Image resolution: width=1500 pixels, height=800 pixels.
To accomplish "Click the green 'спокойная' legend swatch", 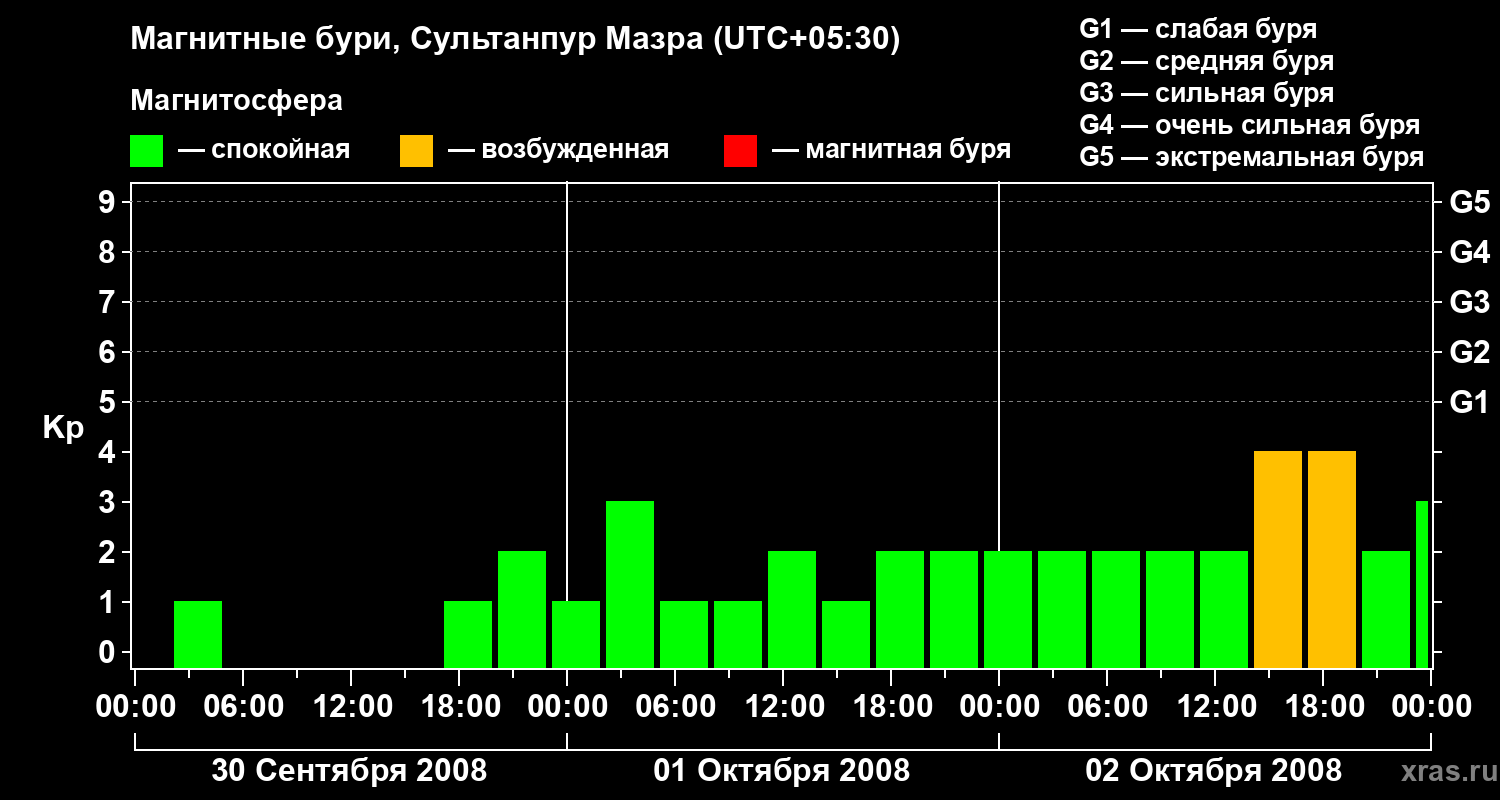I will pos(146,151).
